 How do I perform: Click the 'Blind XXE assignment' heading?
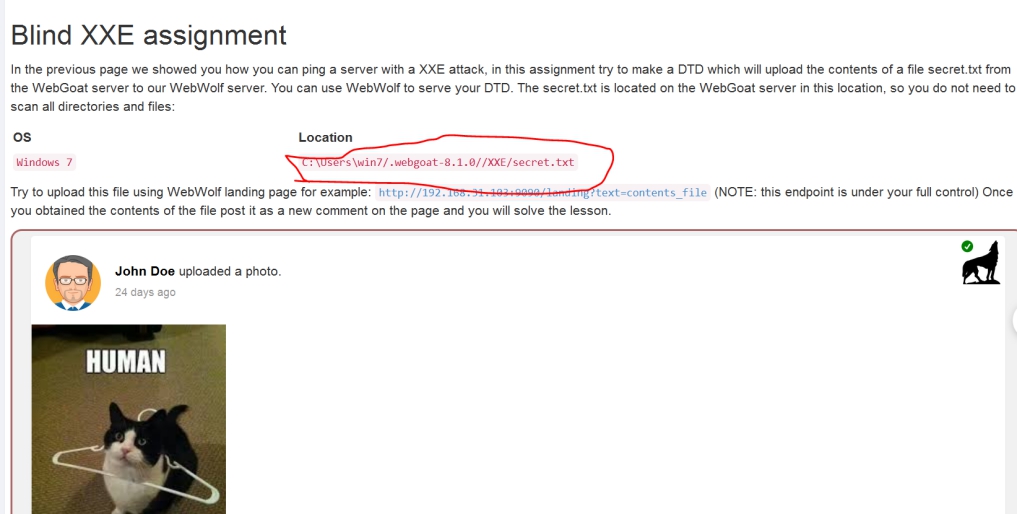coord(149,35)
